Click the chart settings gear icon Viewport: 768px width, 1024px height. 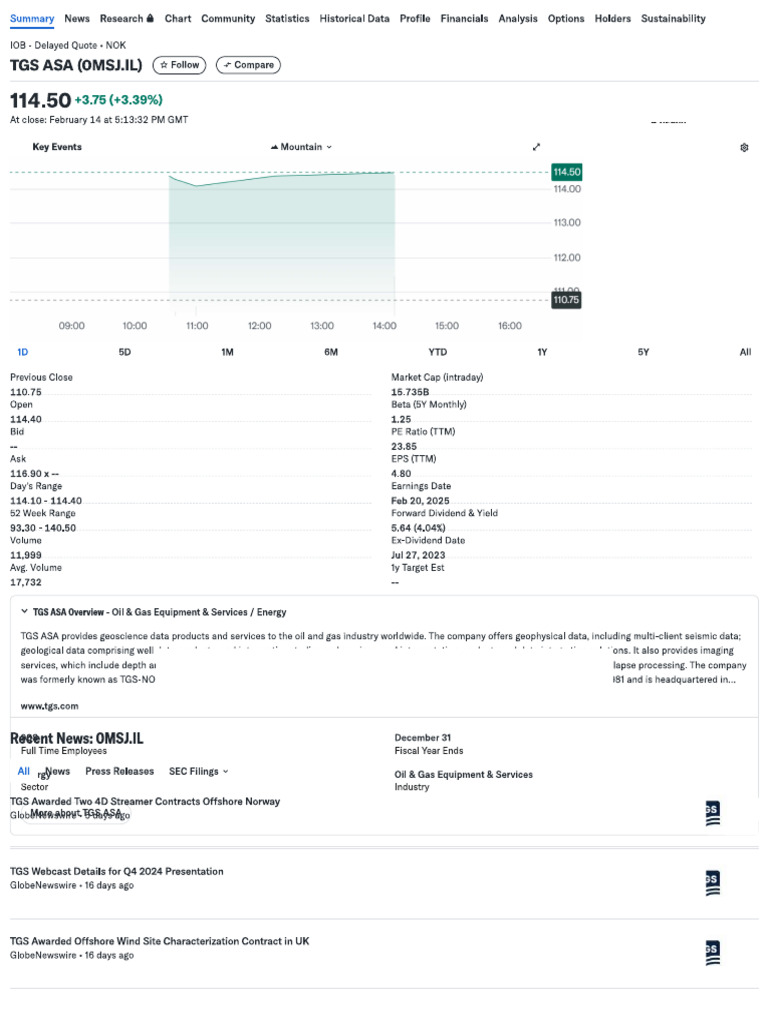(x=744, y=147)
